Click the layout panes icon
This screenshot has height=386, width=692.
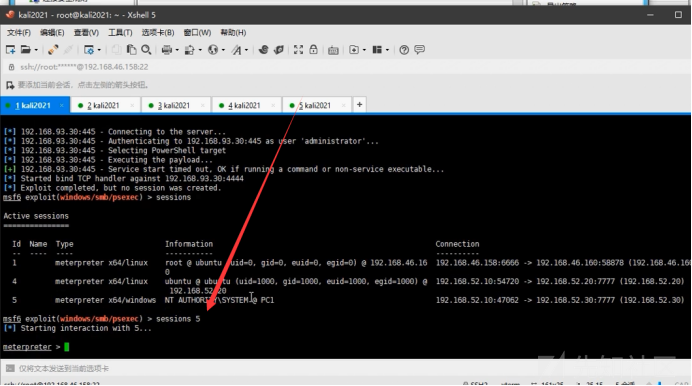377,50
